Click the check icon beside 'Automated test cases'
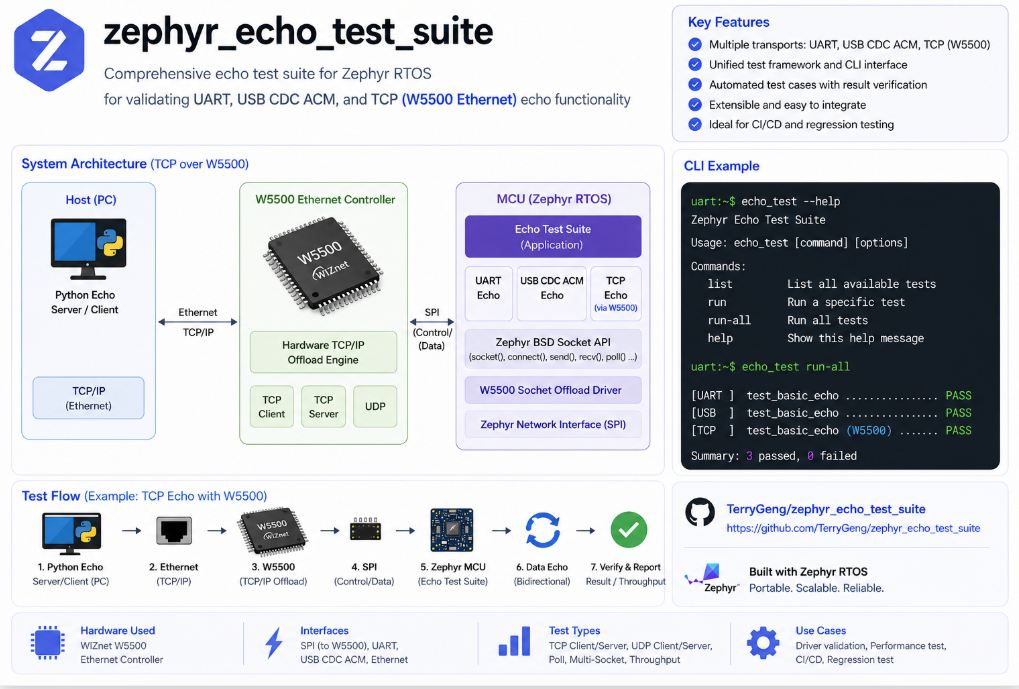1019x689 pixels. pos(695,84)
